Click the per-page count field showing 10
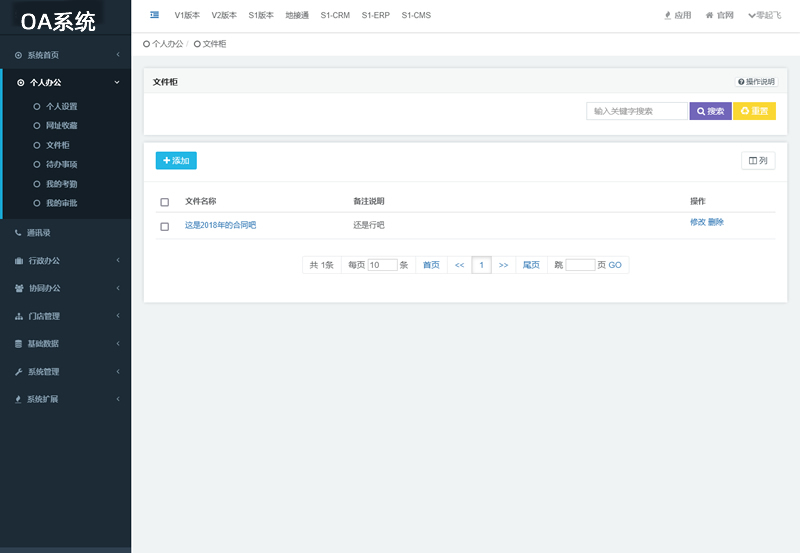 coord(382,265)
